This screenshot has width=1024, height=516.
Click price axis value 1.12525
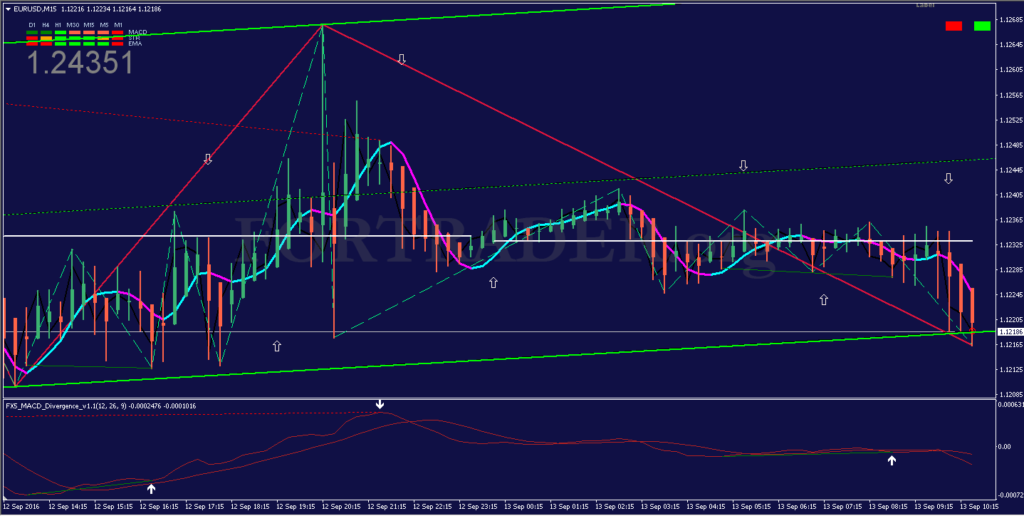point(1010,120)
